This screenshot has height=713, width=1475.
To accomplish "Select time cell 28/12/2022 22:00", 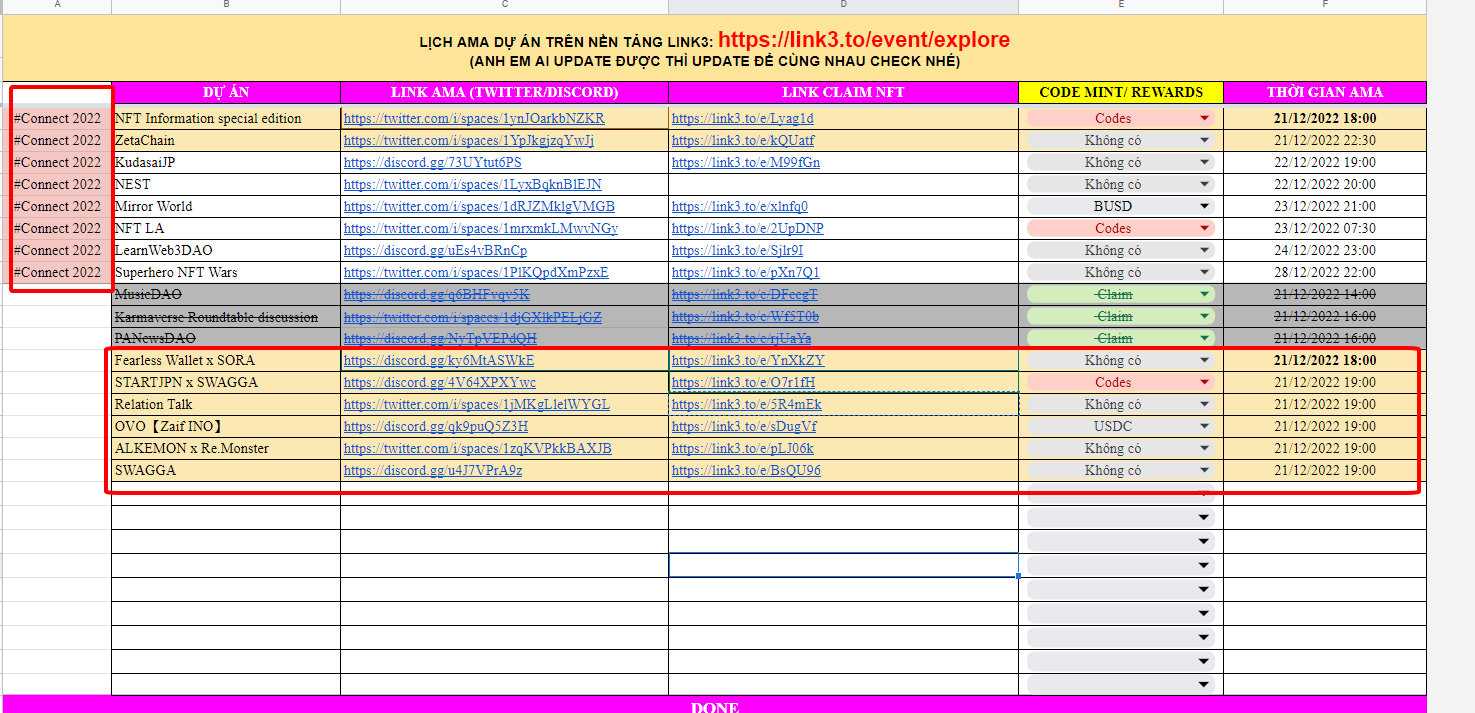I will [1325, 272].
